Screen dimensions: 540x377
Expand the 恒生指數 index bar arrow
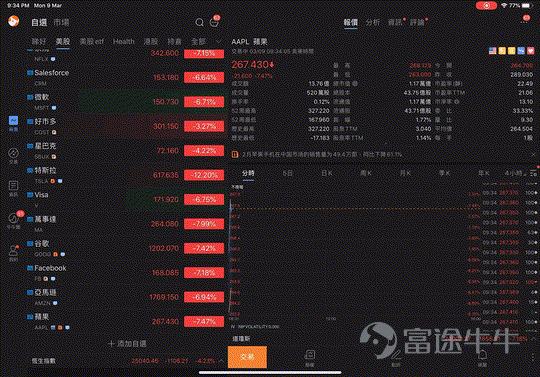(x=221, y=361)
